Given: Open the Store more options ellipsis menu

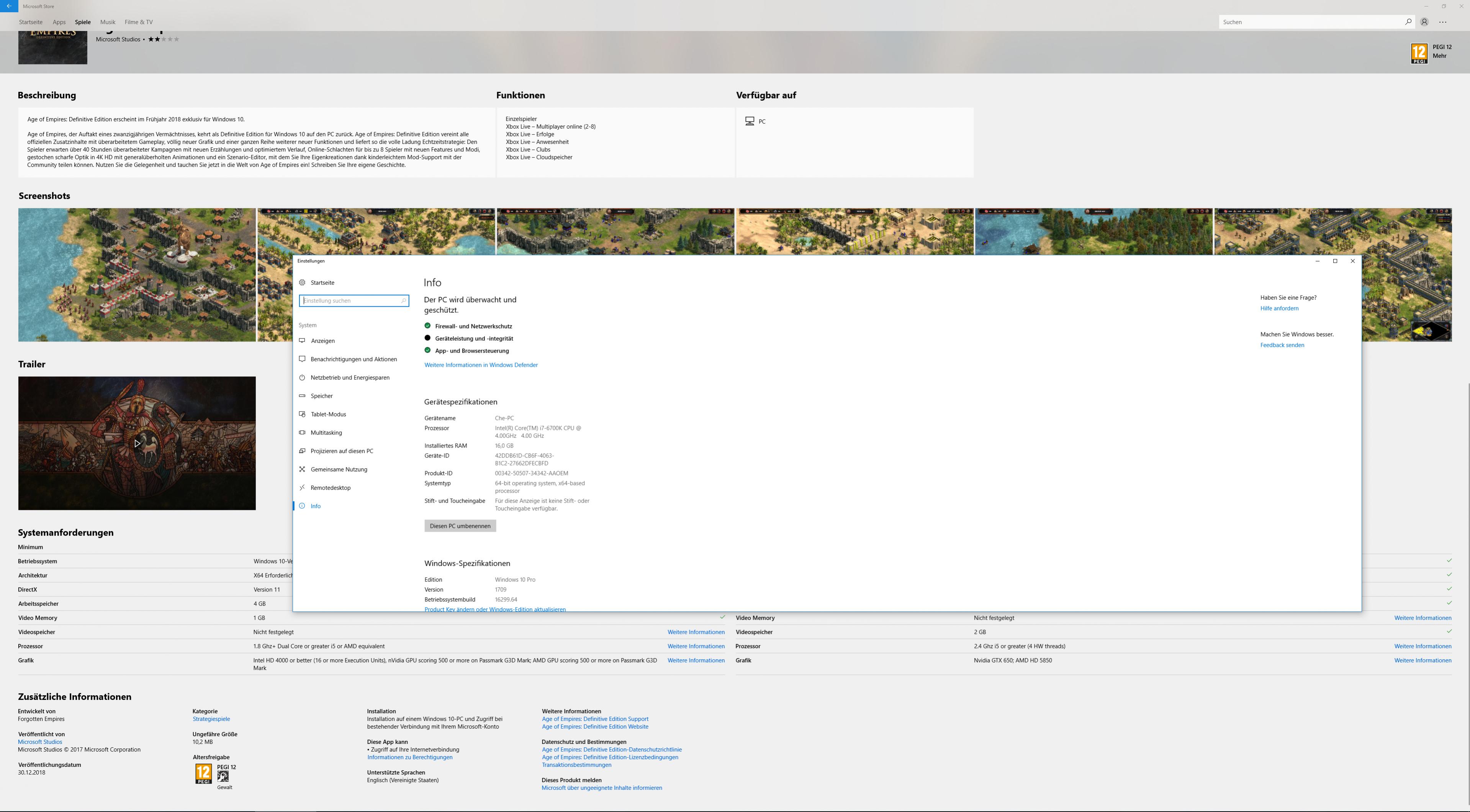Looking at the screenshot, I should pyautogui.click(x=1442, y=22).
